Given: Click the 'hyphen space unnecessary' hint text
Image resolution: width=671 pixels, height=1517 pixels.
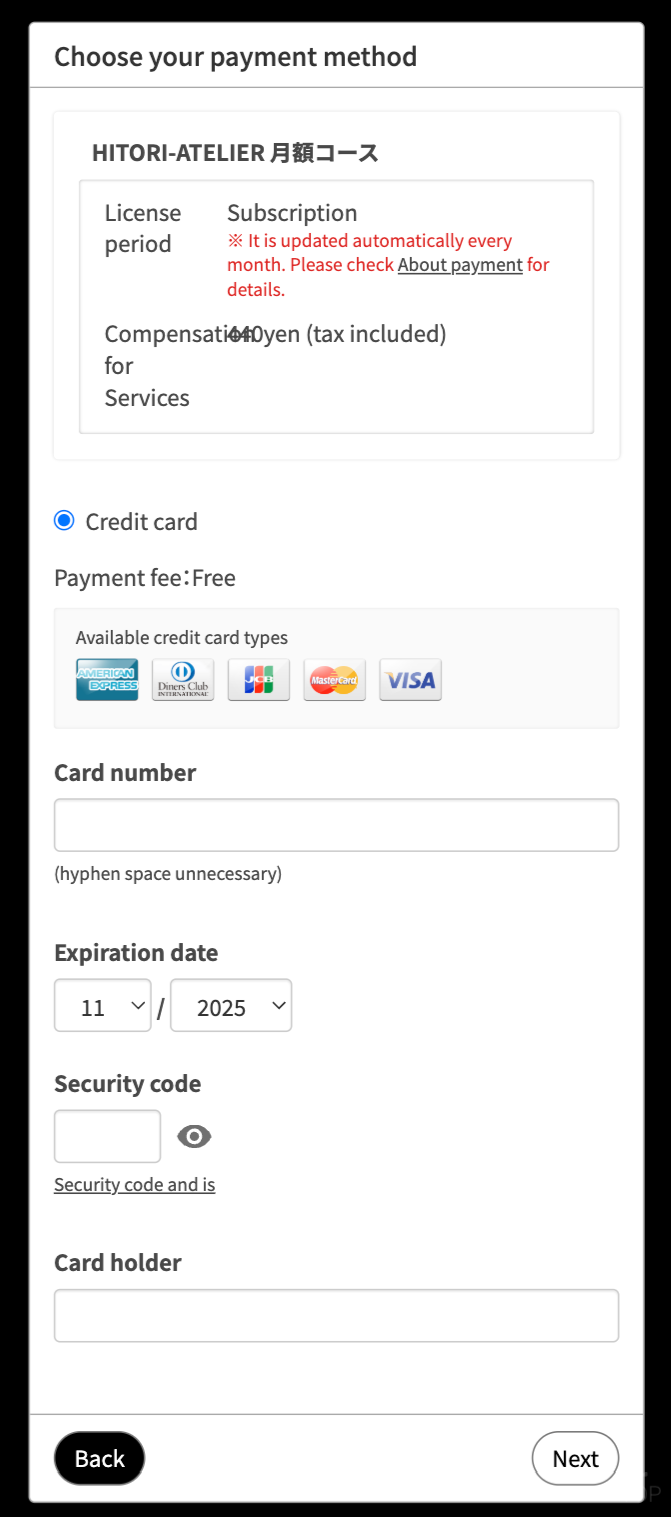Looking at the screenshot, I should [168, 874].
